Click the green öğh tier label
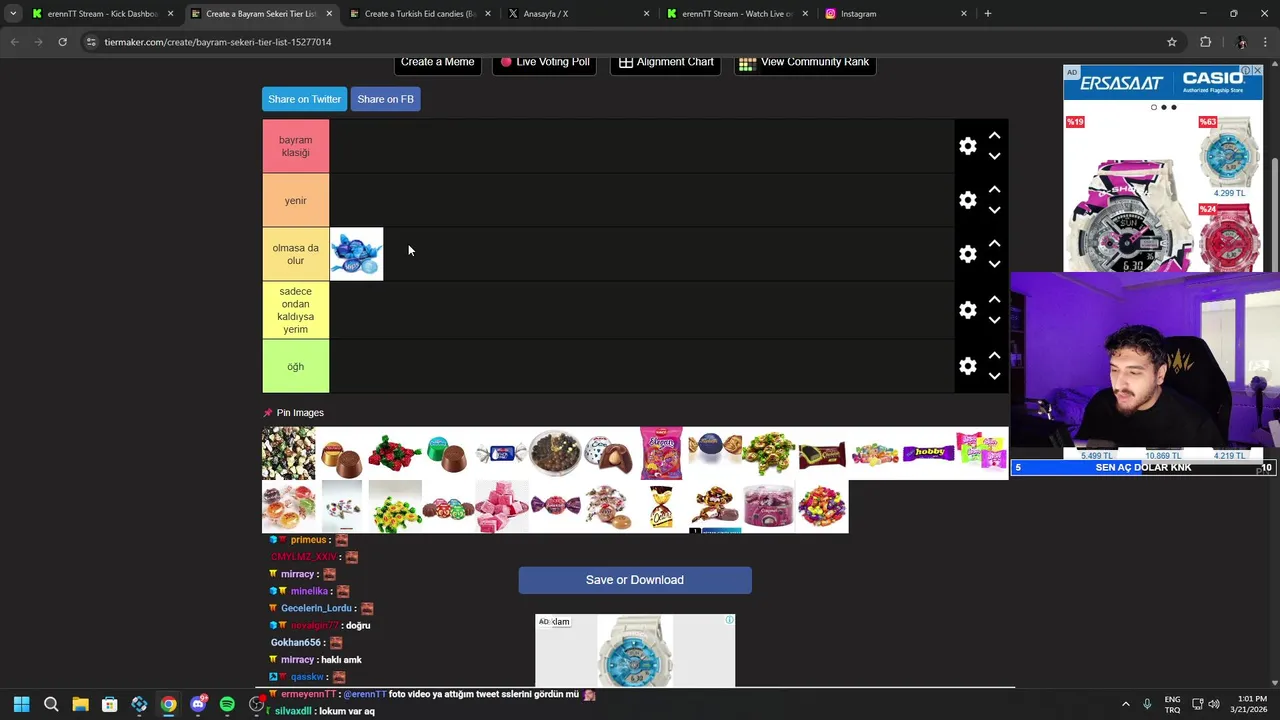The width and height of the screenshot is (1280, 720). [295, 366]
